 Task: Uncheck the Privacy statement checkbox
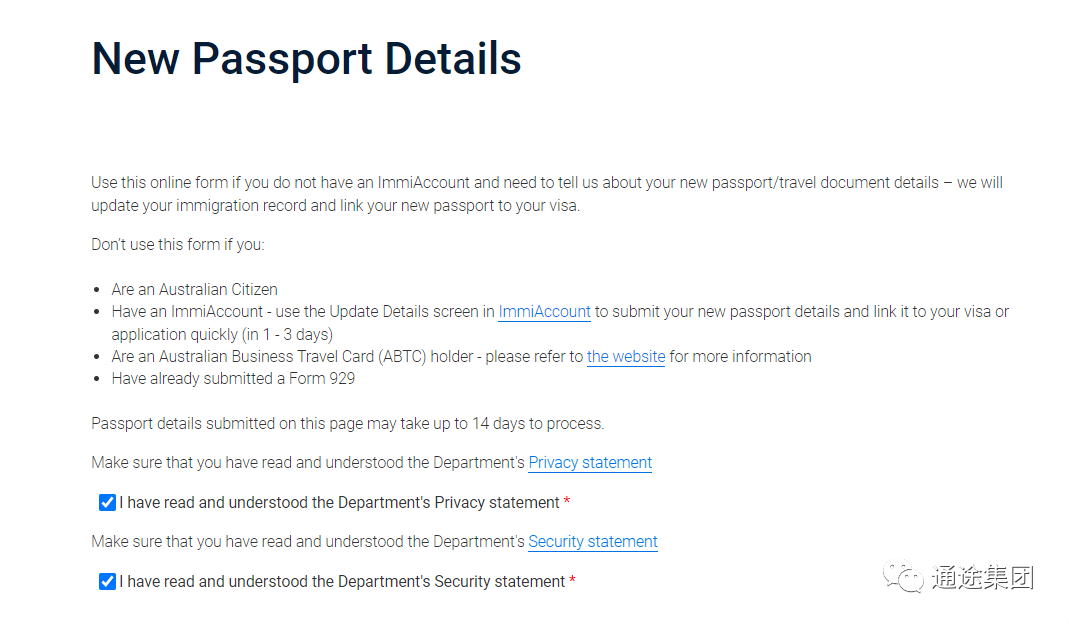pyautogui.click(x=107, y=503)
